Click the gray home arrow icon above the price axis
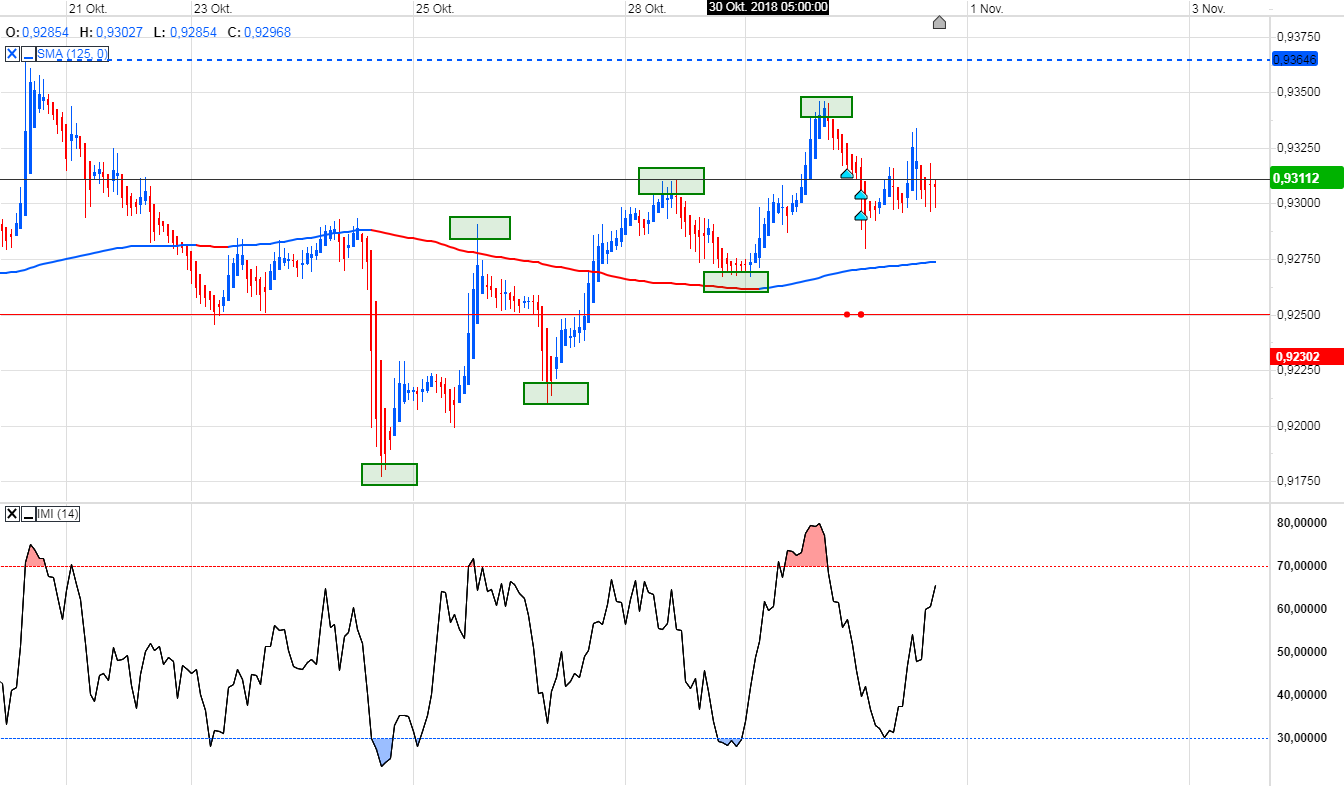 (x=939, y=22)
